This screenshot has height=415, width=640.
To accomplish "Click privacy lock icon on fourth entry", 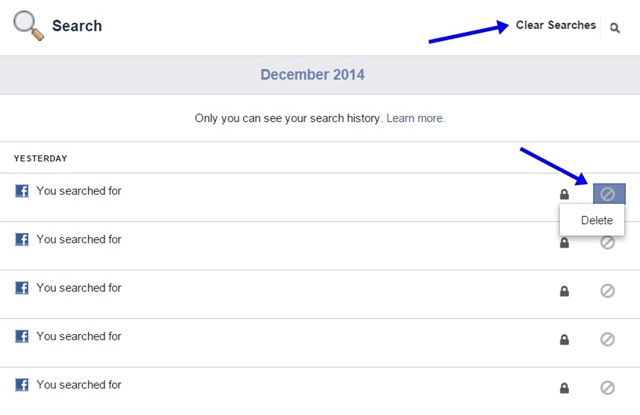I will coord(564,340).
